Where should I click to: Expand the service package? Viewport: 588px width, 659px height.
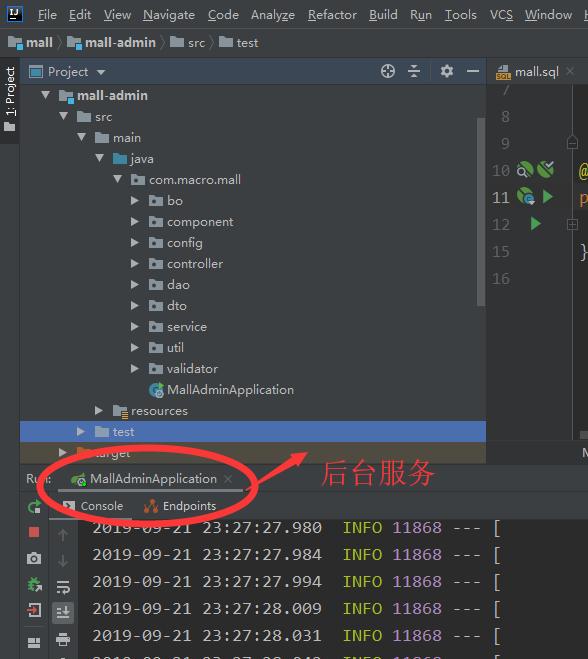pos(134,327)
